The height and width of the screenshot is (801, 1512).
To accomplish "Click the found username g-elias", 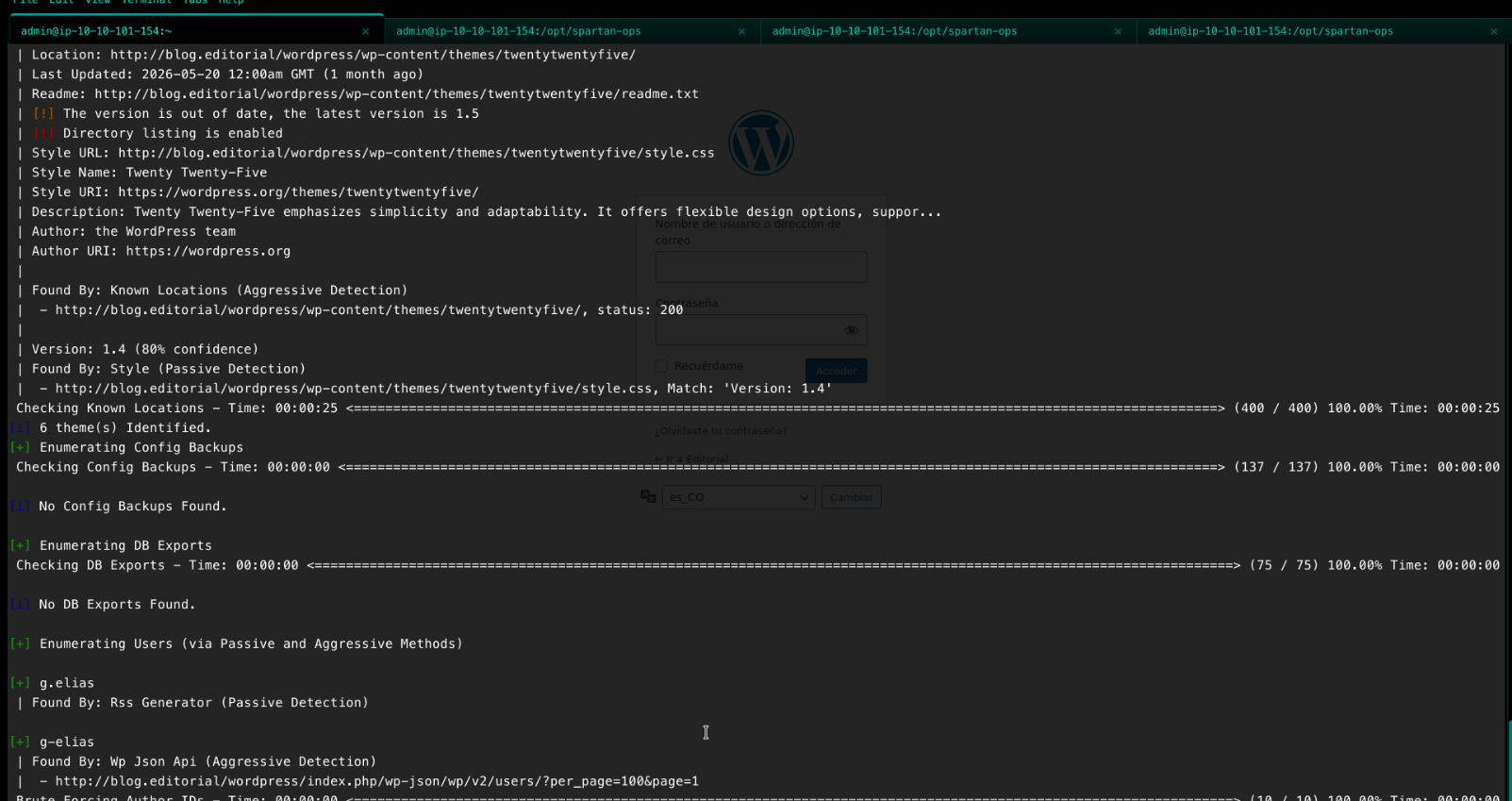I will click(x=67, y=743).
